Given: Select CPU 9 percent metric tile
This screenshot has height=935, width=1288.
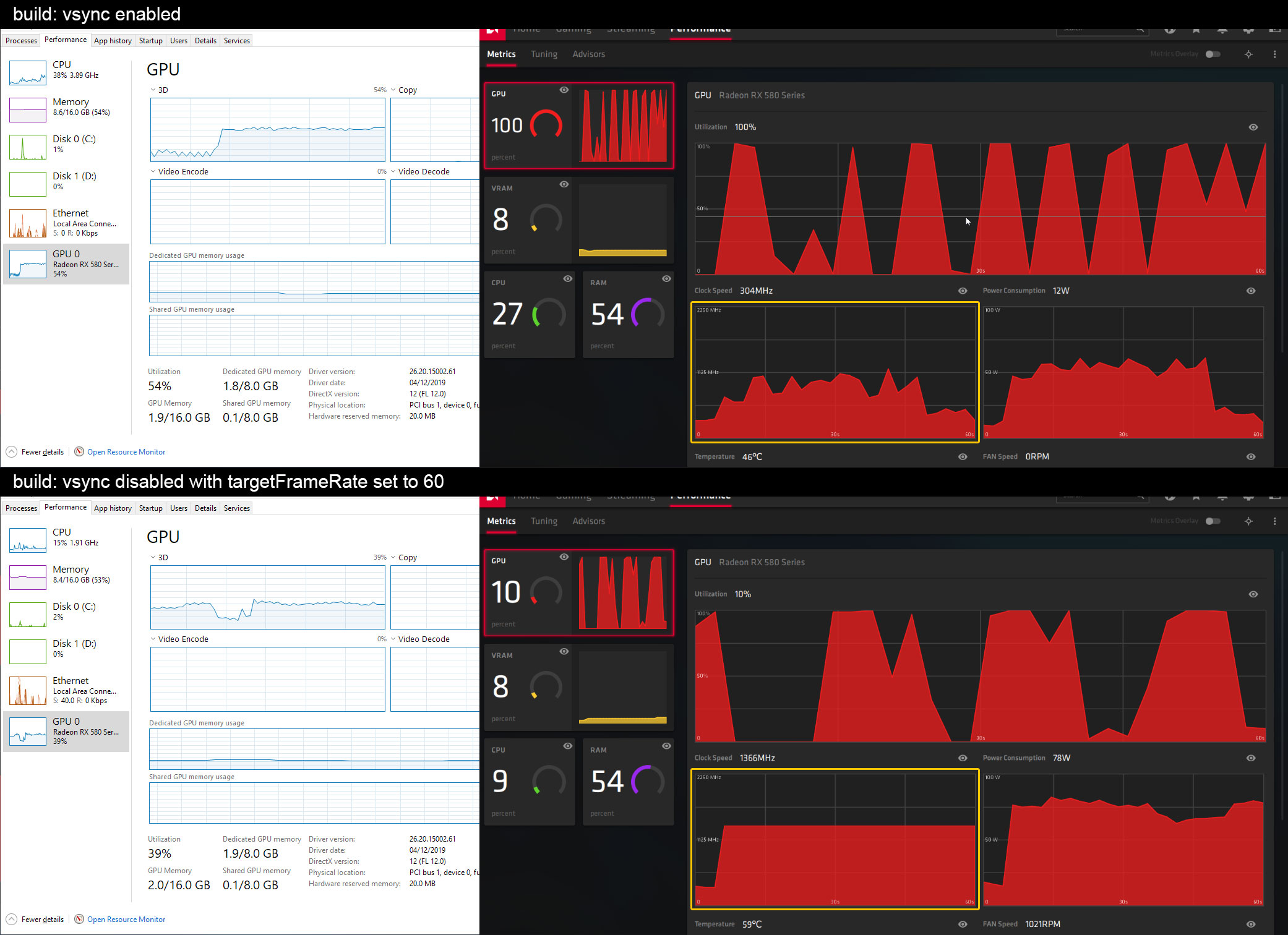Looking at the screenshot, I should (529, 782).
